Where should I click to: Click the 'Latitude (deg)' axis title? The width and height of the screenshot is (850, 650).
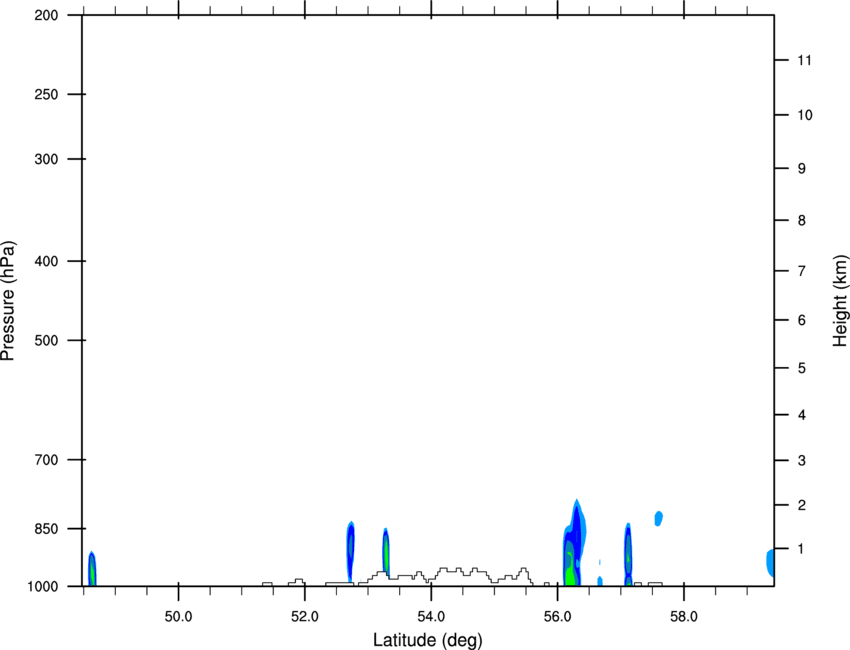tap(428, 640)
